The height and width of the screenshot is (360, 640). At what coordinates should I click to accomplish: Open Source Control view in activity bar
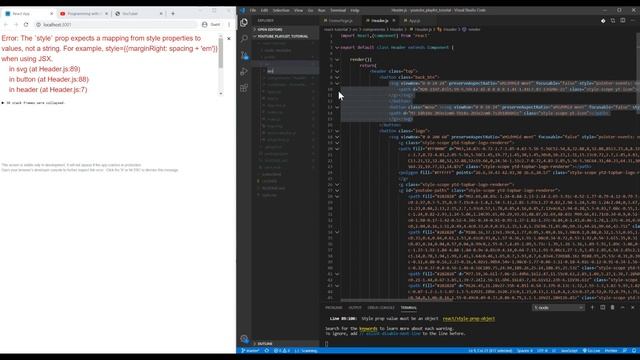(244, 55)
